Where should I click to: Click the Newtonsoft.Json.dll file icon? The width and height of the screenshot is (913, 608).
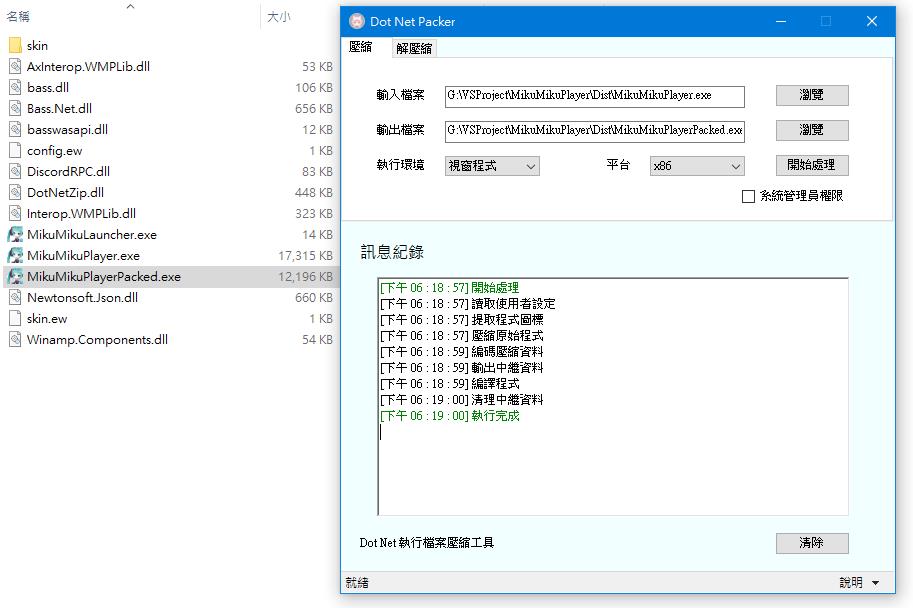15,298
